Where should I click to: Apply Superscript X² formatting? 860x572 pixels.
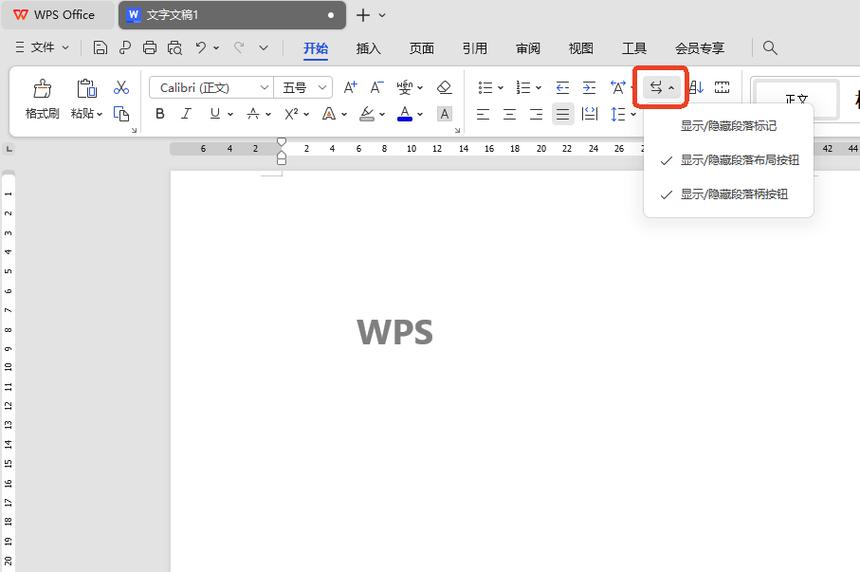click(x=291, y=114)
